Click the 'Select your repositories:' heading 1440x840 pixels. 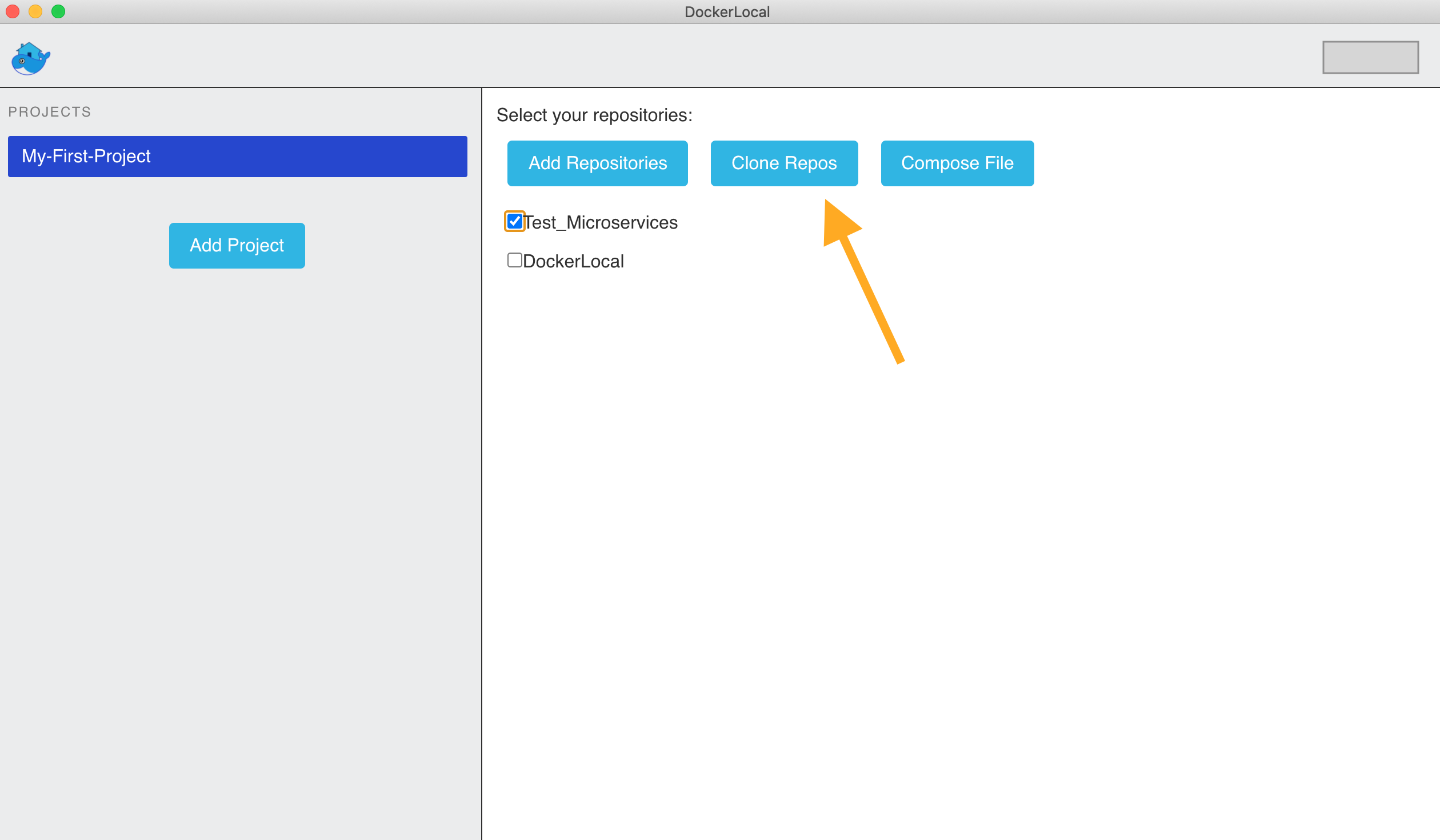(594, 114)
